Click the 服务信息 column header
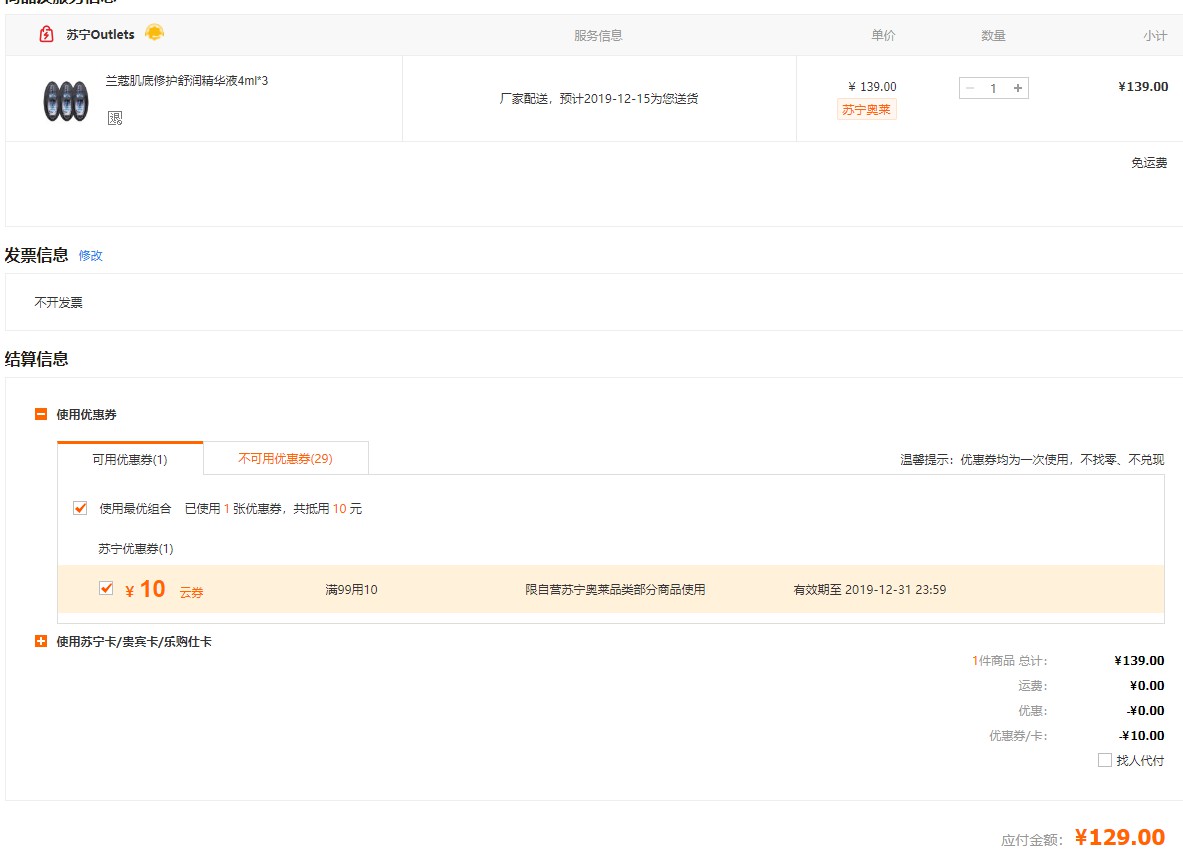This screenshot has height=856, width=1183. pos(598,35)
